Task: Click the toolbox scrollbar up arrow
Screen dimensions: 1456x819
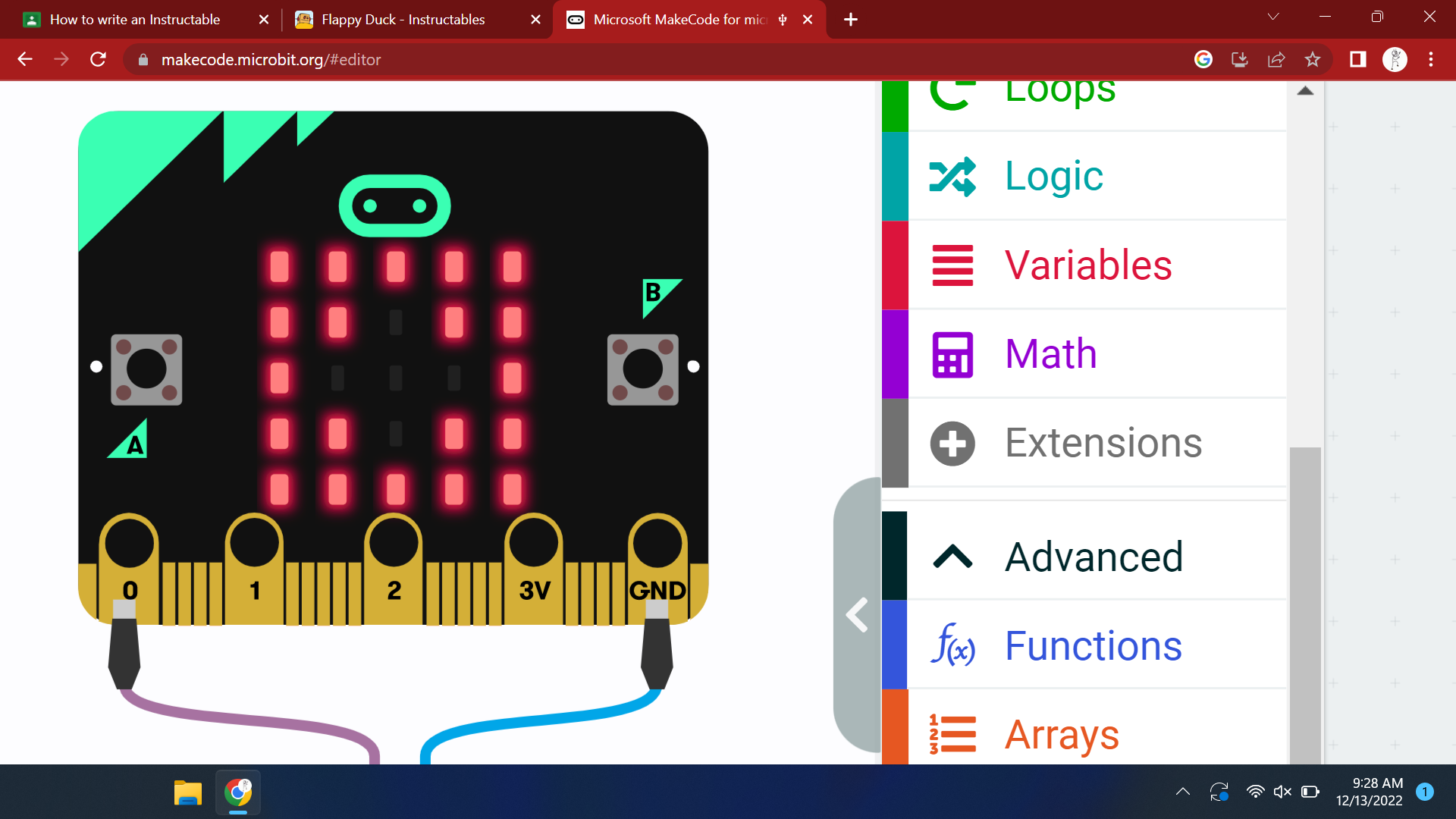Action: [x=1306, y=89]
